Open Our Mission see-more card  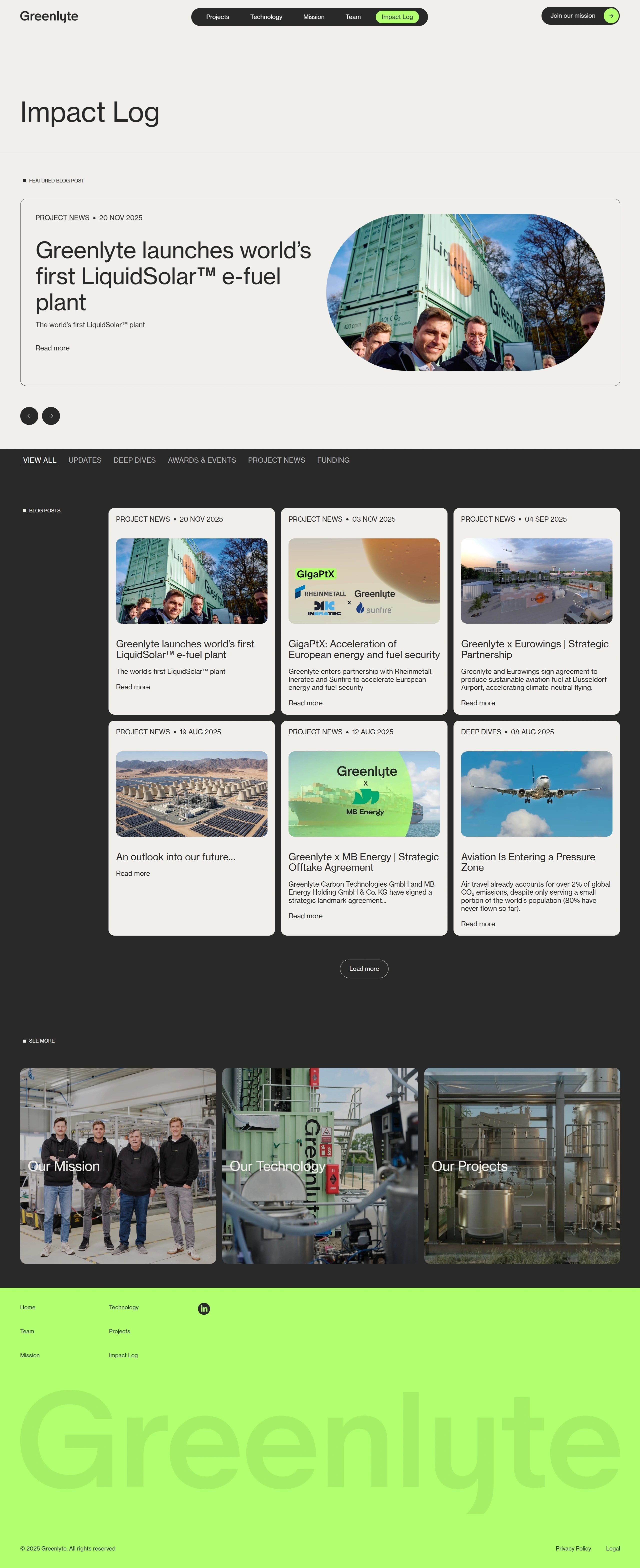118,1166
